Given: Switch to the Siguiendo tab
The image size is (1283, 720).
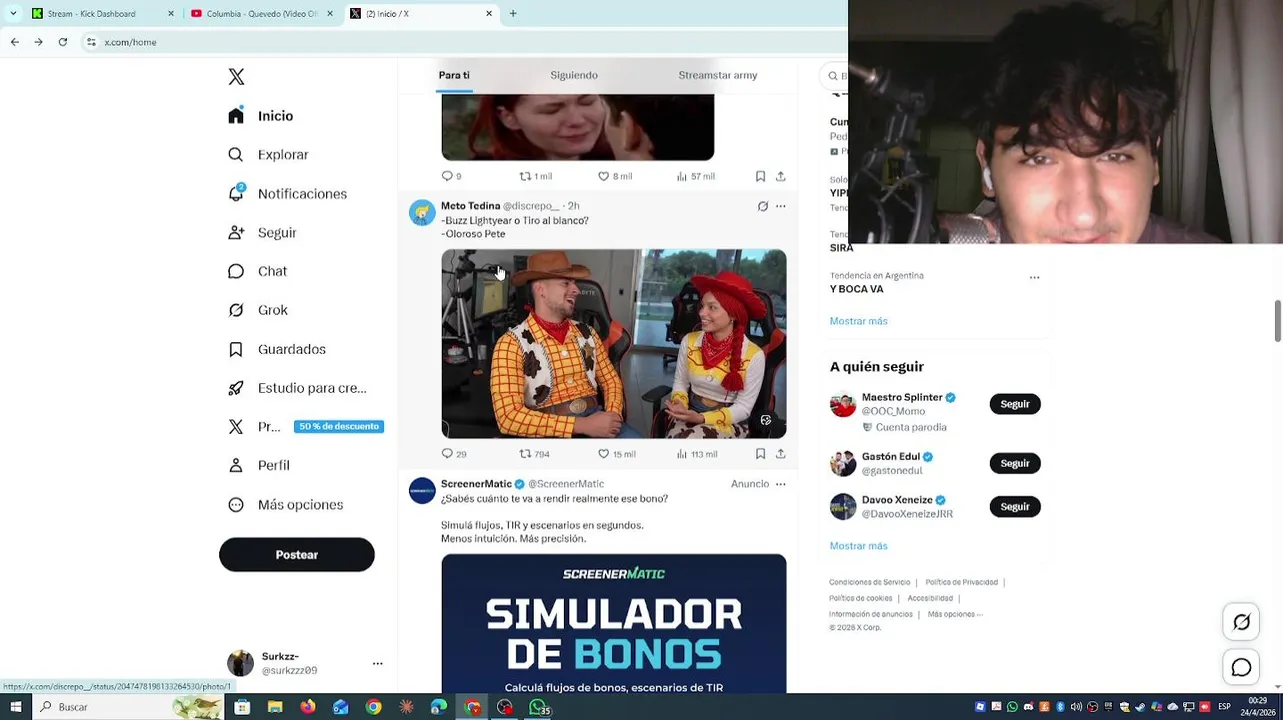Looking at the screenshot, I should (x=574, y=75).
